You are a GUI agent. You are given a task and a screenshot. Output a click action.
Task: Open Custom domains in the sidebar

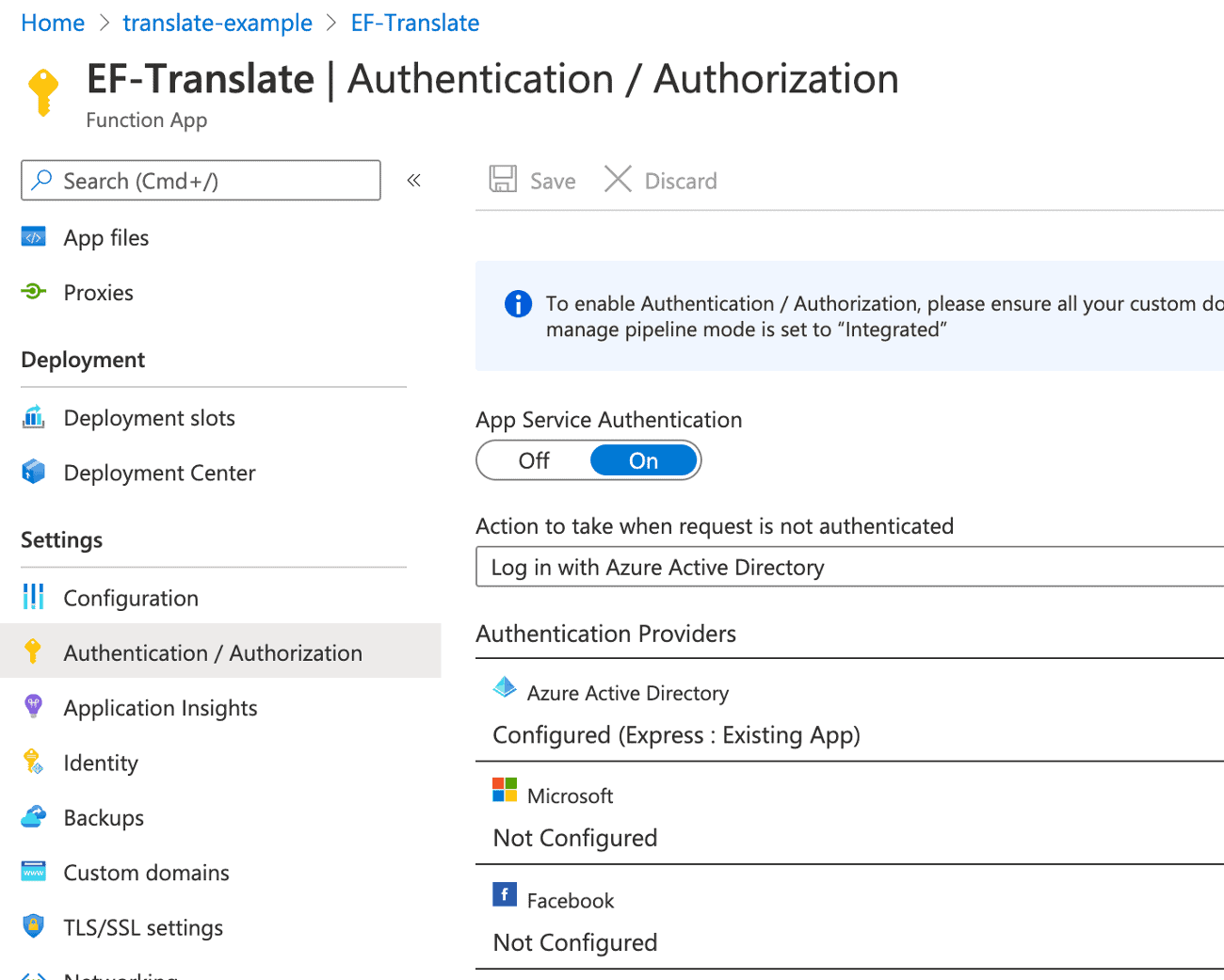146,873
